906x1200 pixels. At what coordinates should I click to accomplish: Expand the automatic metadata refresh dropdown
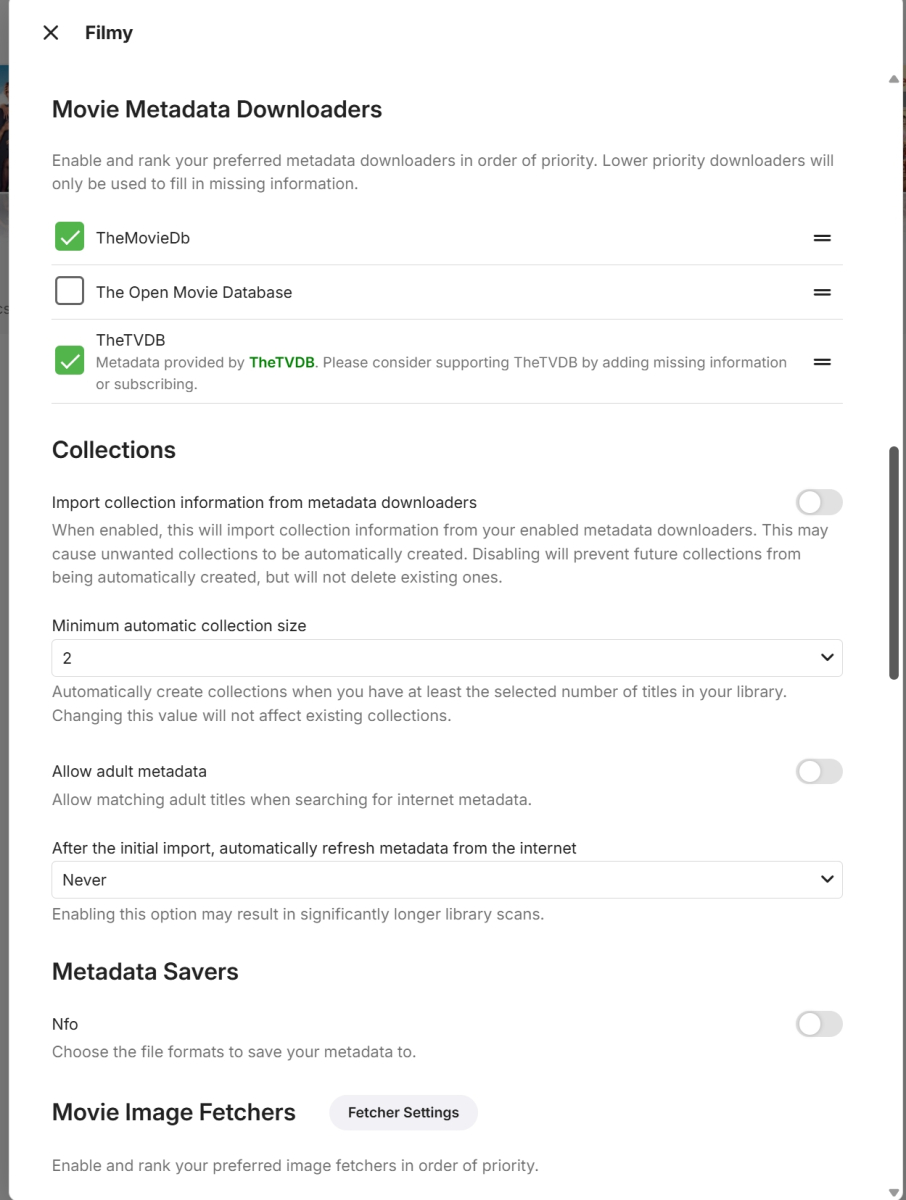click(446, 880)
